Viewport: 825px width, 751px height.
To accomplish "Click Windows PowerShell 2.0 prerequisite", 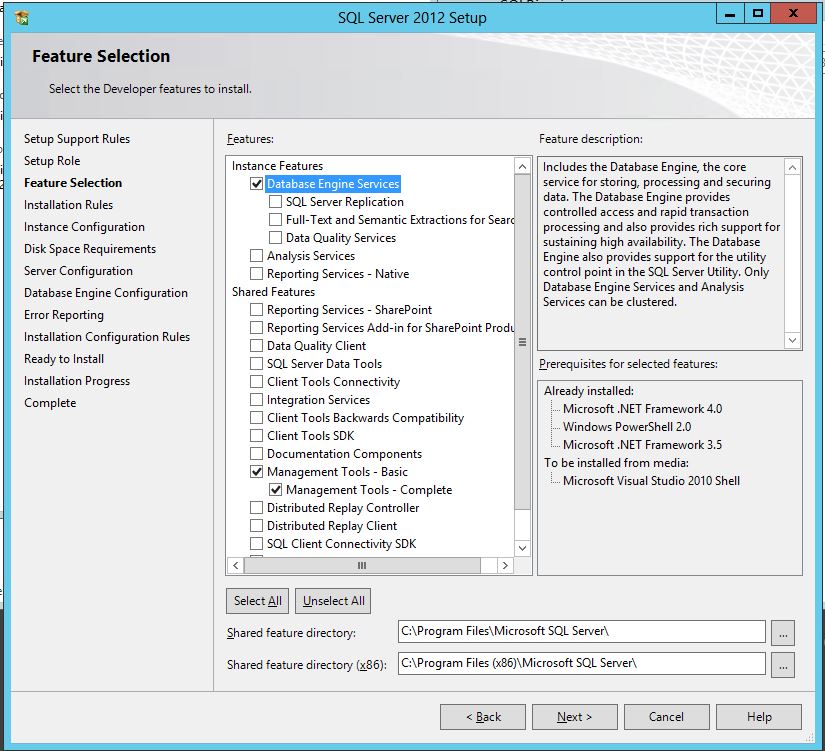I will [x=627, y=427].
